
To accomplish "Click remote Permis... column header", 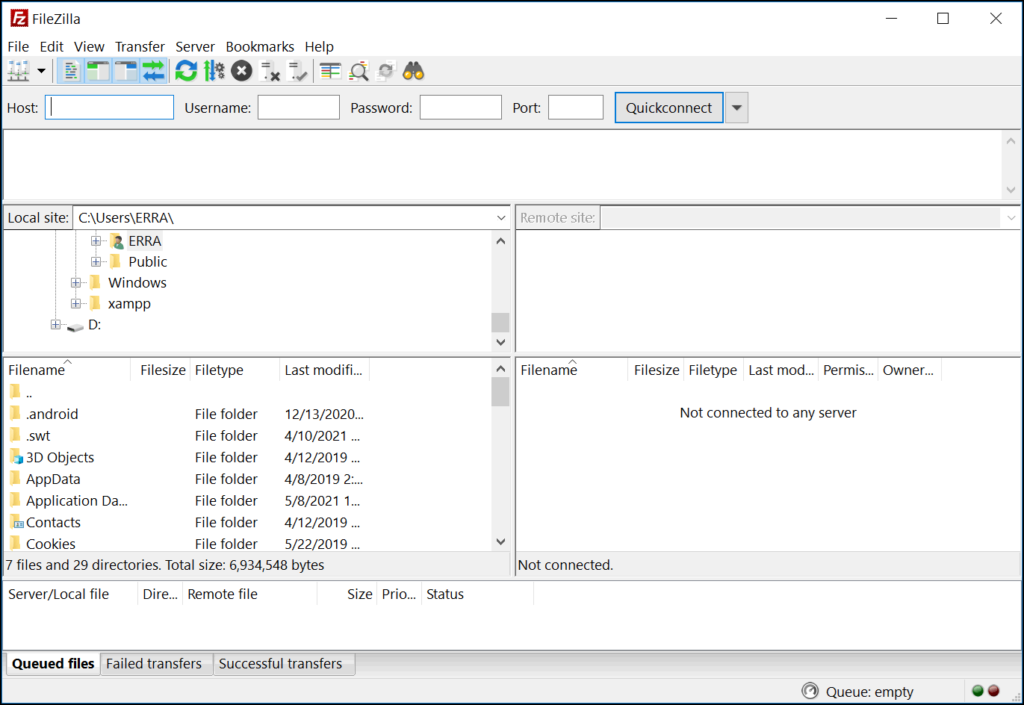I will click(x=848, y=370).
